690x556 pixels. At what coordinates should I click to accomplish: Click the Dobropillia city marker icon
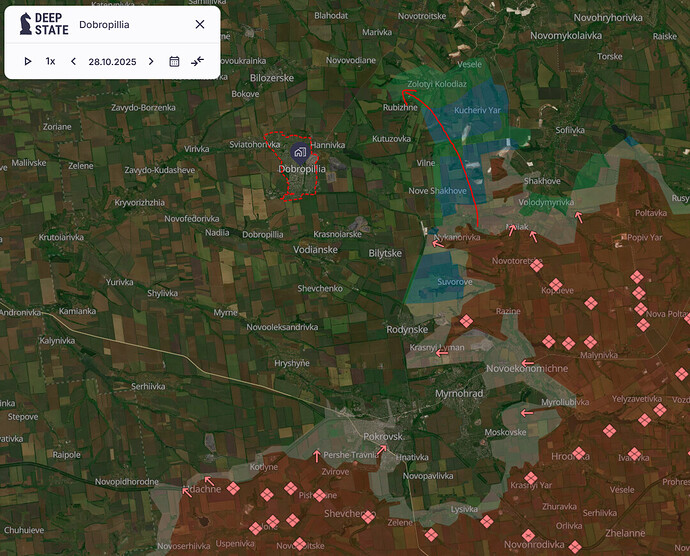click(299, 152)
